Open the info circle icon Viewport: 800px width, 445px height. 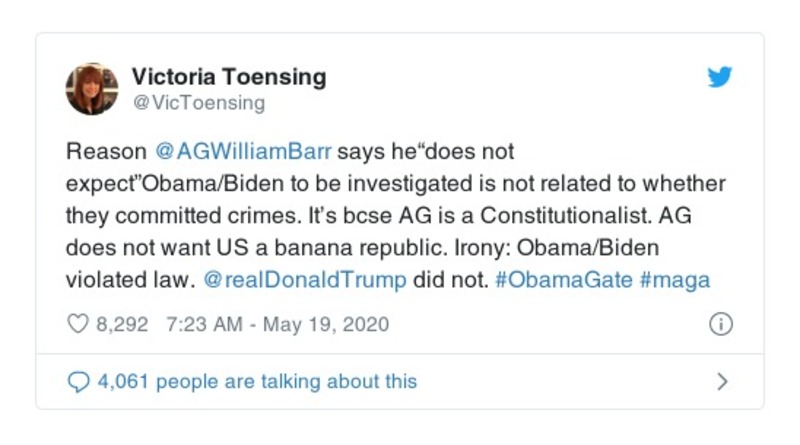(720, 325)
